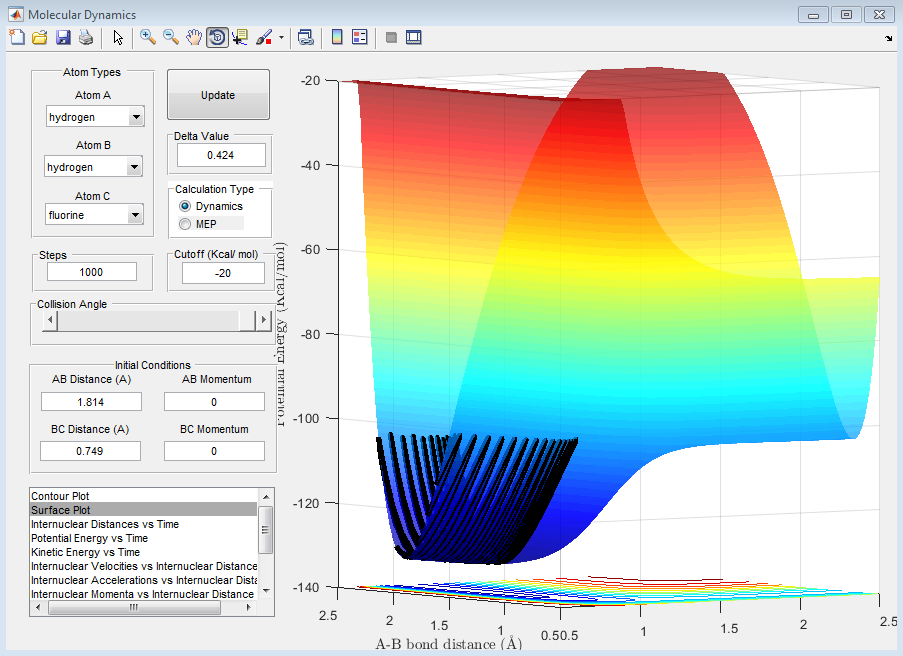Click the New Figure icon
The width and height of the screenshot is (903, 656).
(x=16, y=38)
